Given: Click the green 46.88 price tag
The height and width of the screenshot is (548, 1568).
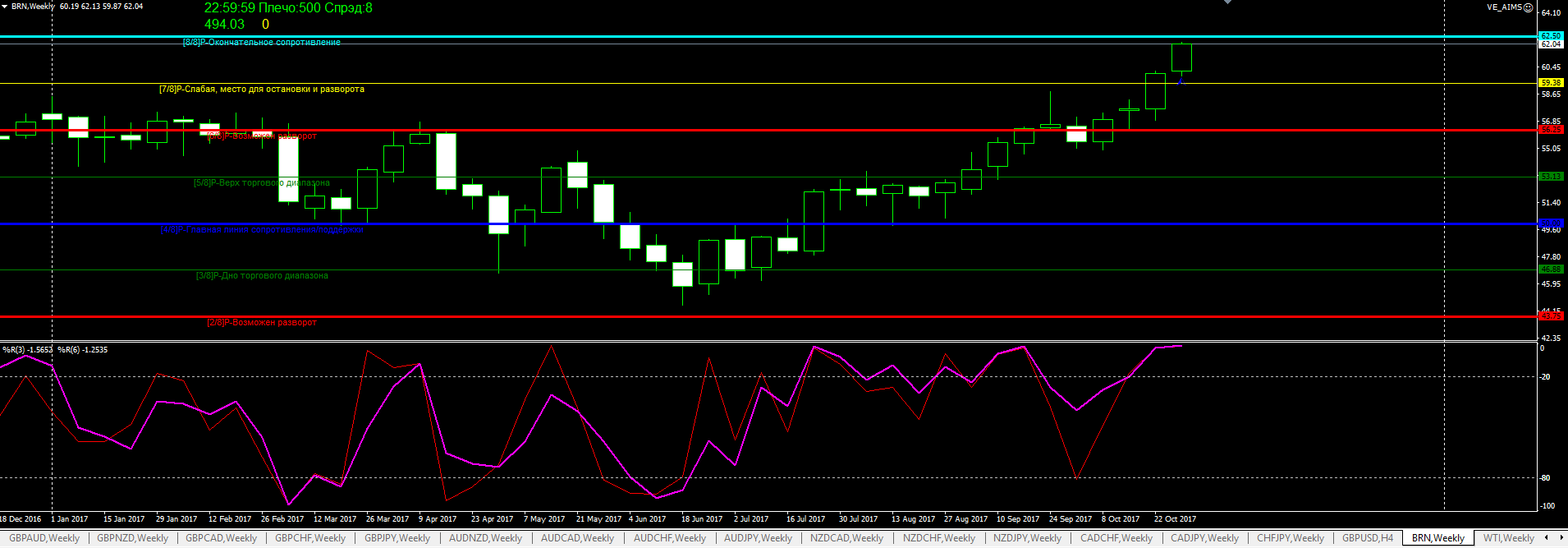Looking at the screenshot, I should 1551,269.
